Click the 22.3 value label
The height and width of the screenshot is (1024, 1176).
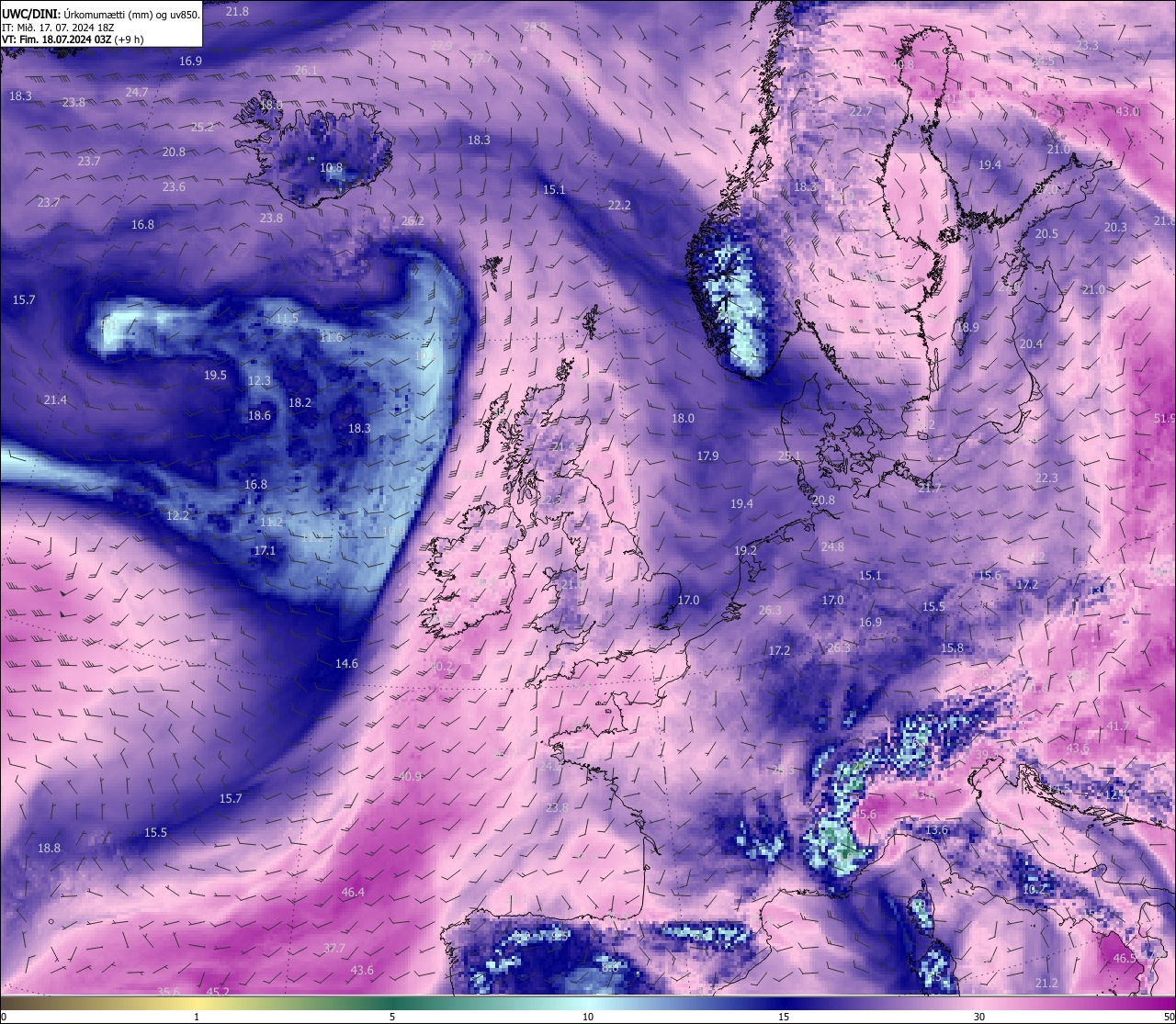click(x=1046, y=478)
